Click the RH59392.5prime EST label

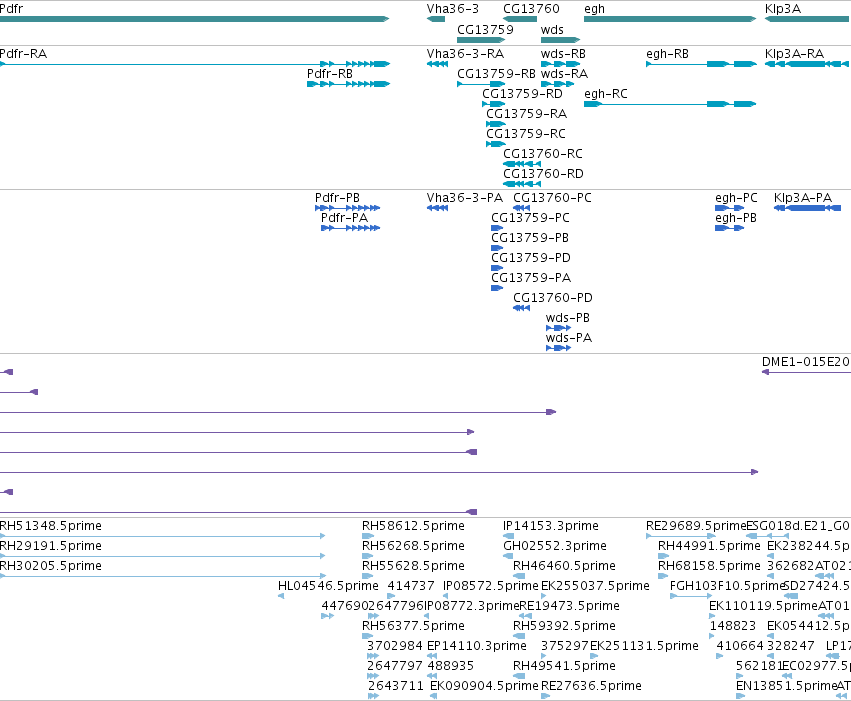[564, 627]
